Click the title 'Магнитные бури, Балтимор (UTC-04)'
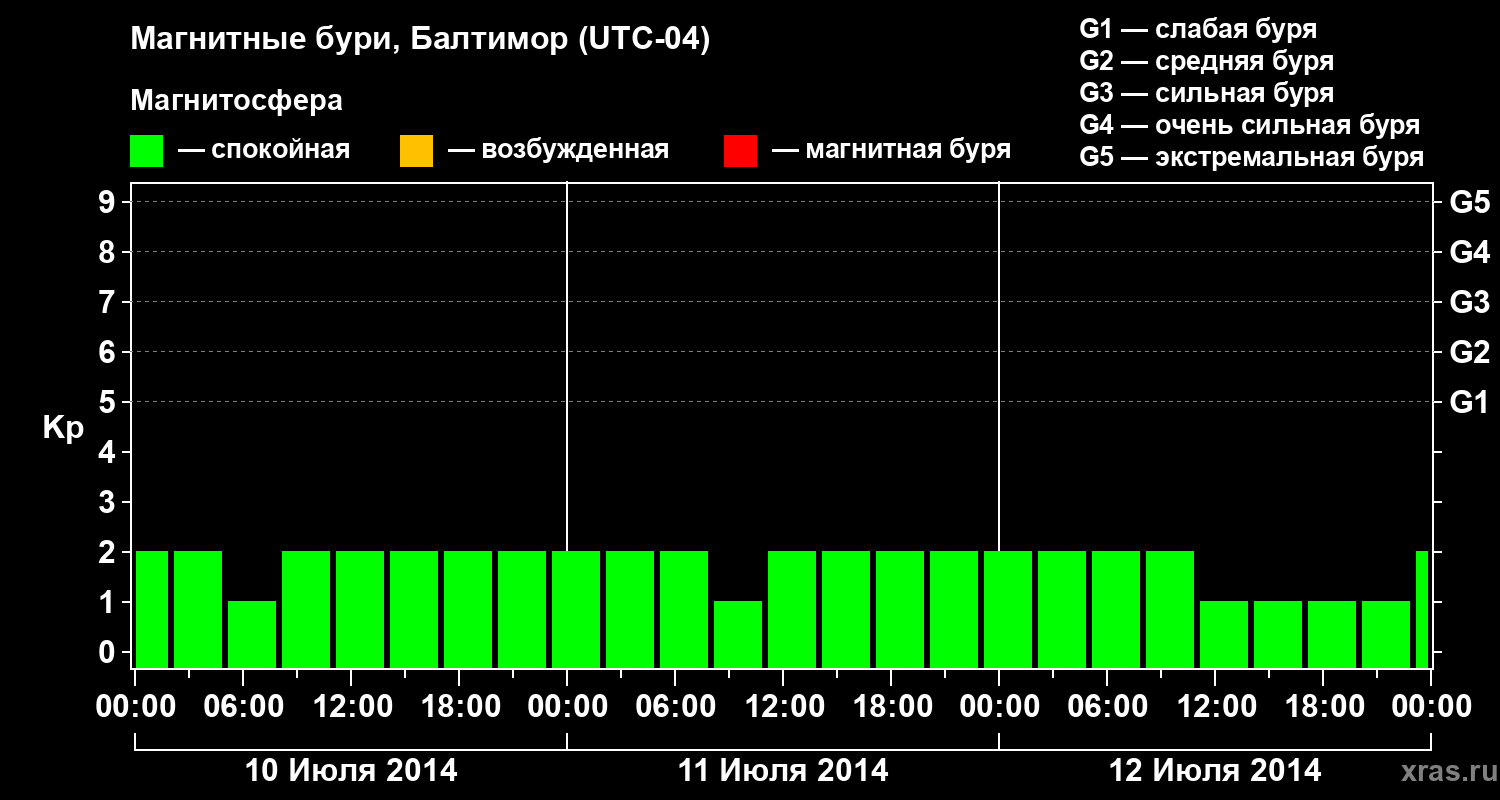Screen dimensions: 1500x800 (420, 41)
